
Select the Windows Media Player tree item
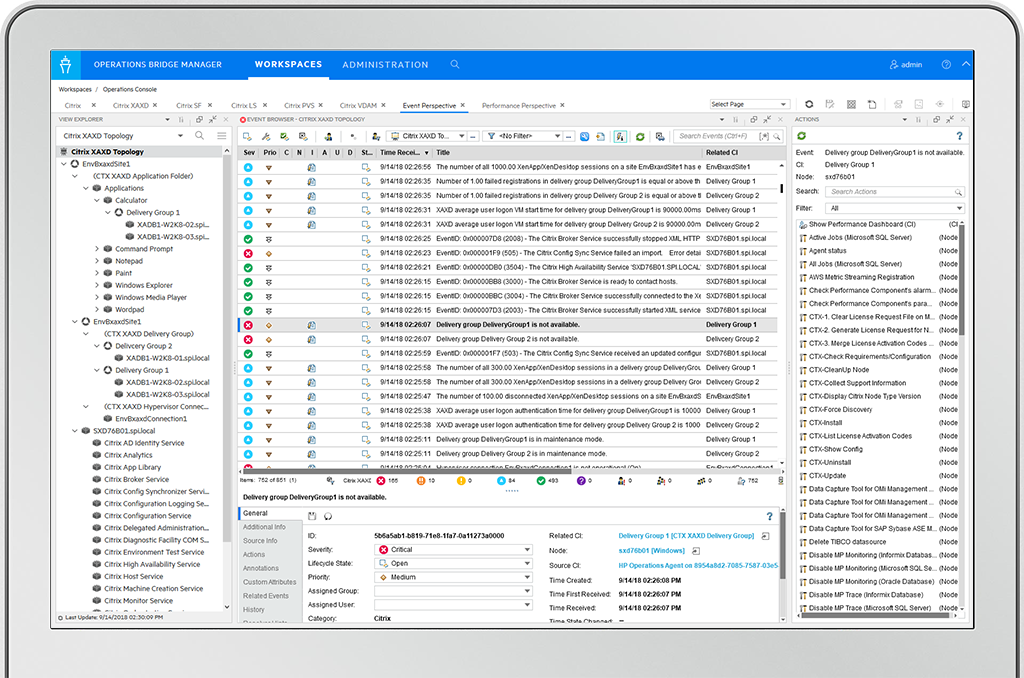coord(151,298)
